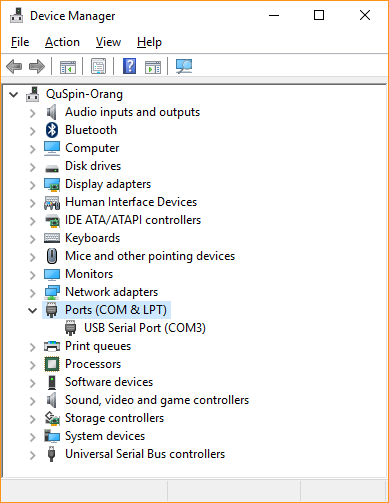Click the Show/Hide Action Pane toolbar icon
This screenshot has width=389, height=503.
point(153,66)
